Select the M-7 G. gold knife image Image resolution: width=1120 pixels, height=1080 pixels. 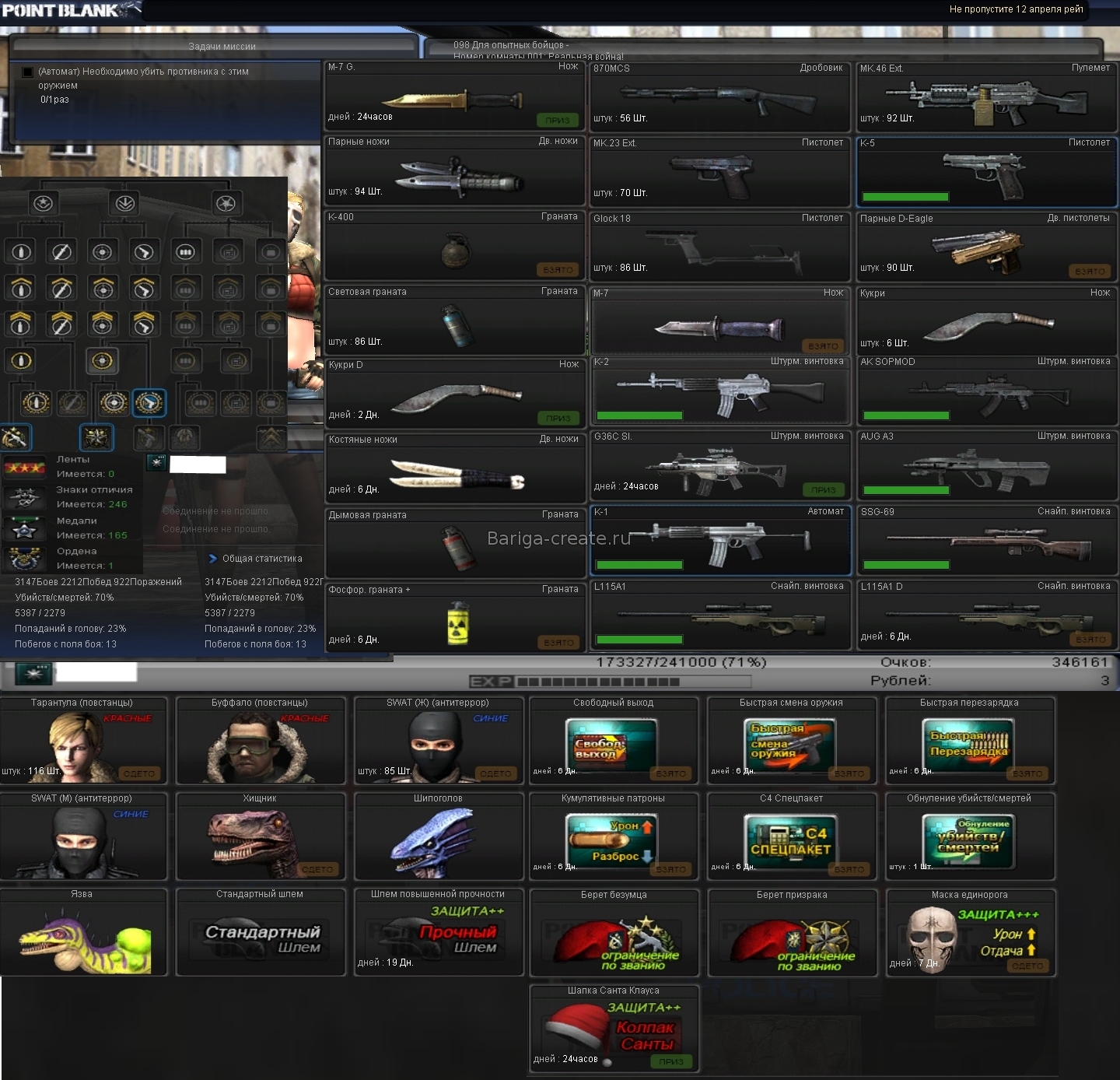tap(452, 99)
